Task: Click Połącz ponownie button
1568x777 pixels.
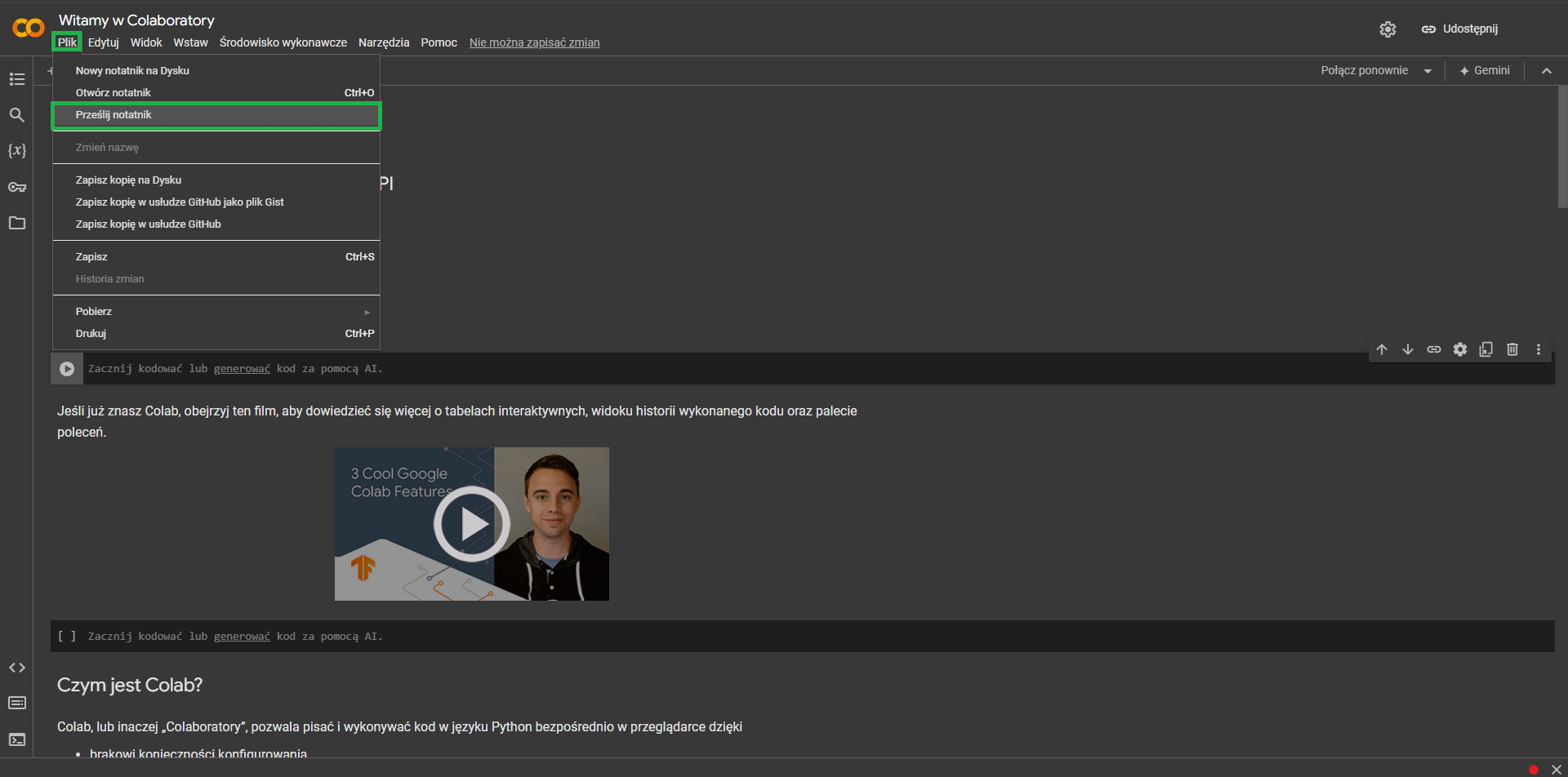Action: (1365, 71)
